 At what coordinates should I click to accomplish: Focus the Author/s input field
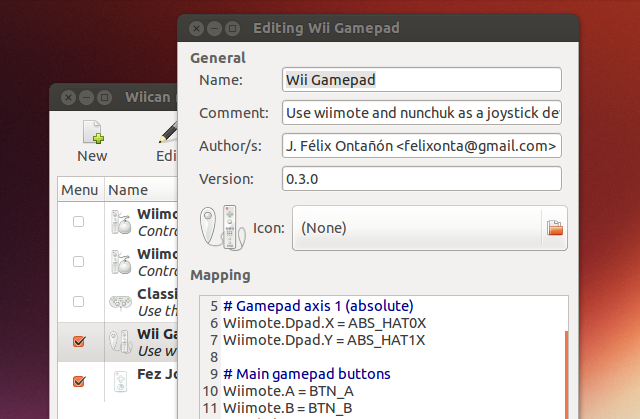pos(422,146)
